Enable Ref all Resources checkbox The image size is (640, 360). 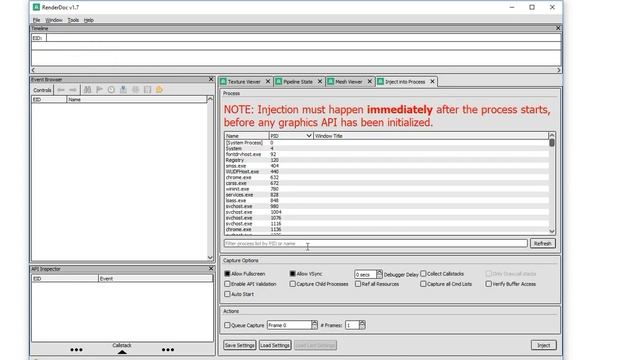[358, 284]
